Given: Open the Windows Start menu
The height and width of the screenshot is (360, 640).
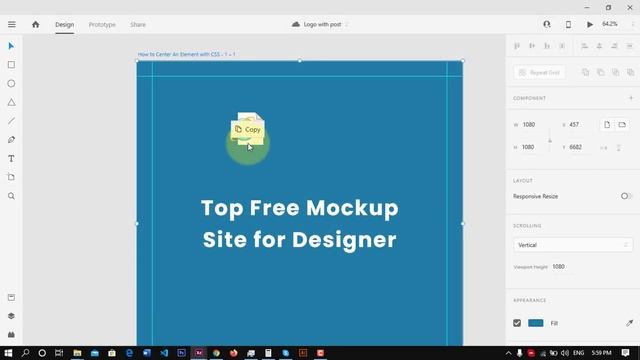Looking at the screenshot, I should tap(8, 353).
